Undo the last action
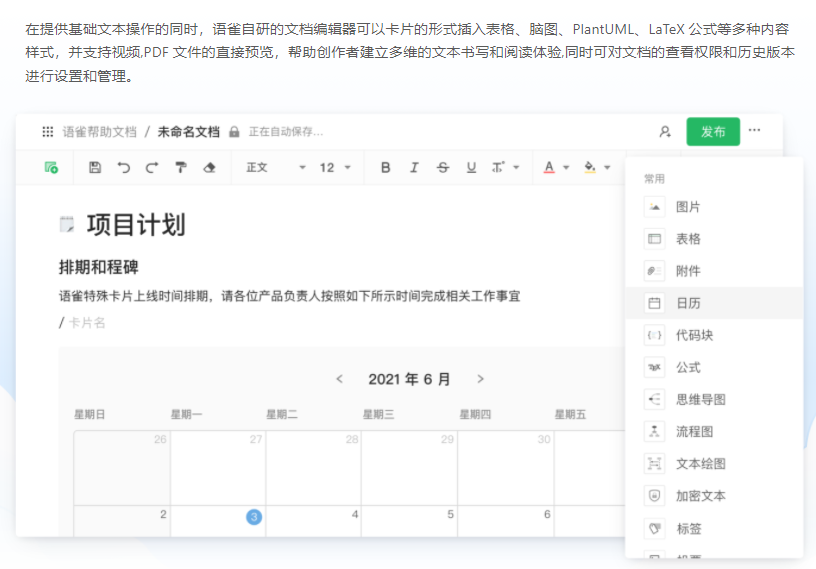This screenshot has height=569, width=816. (x=123, y=168)
